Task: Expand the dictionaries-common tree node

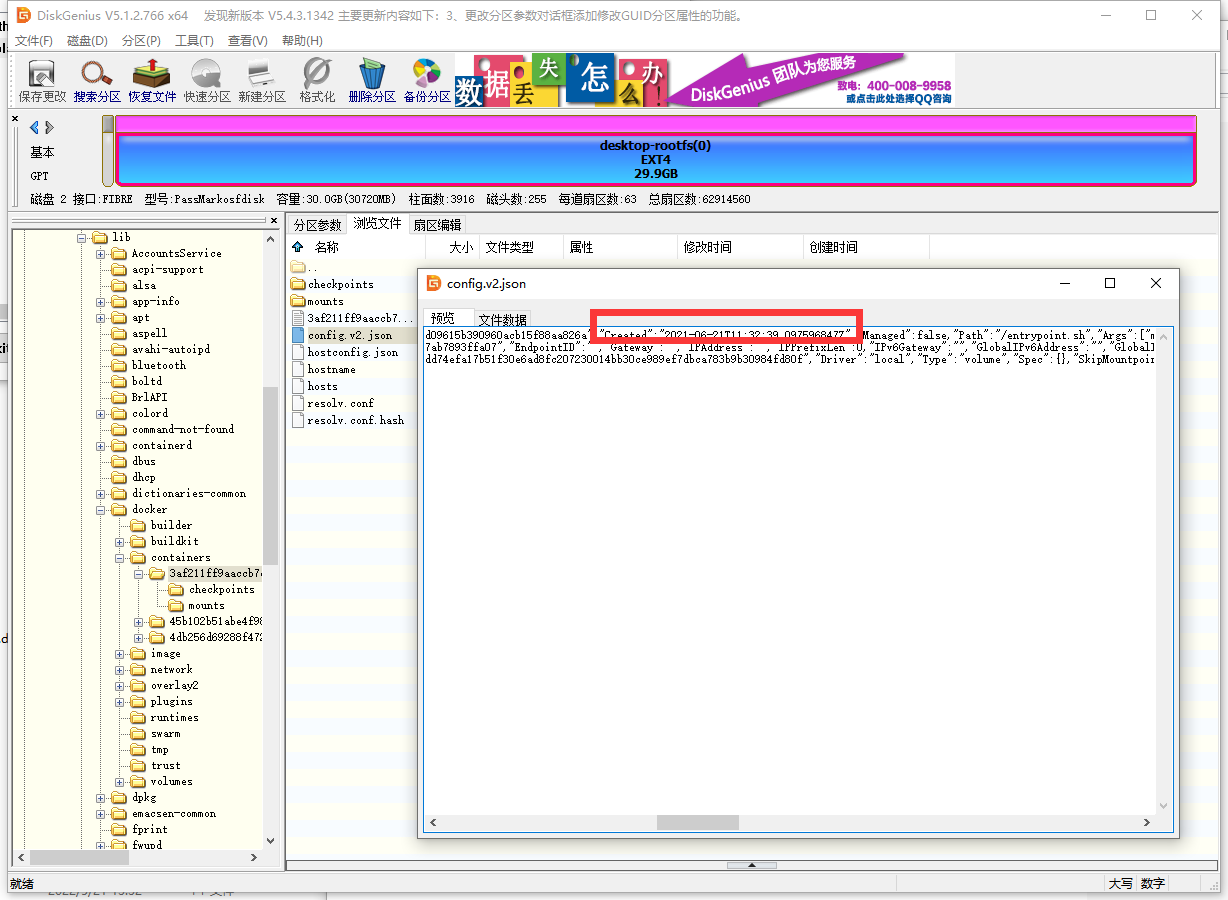Action: tap(101, 493)
